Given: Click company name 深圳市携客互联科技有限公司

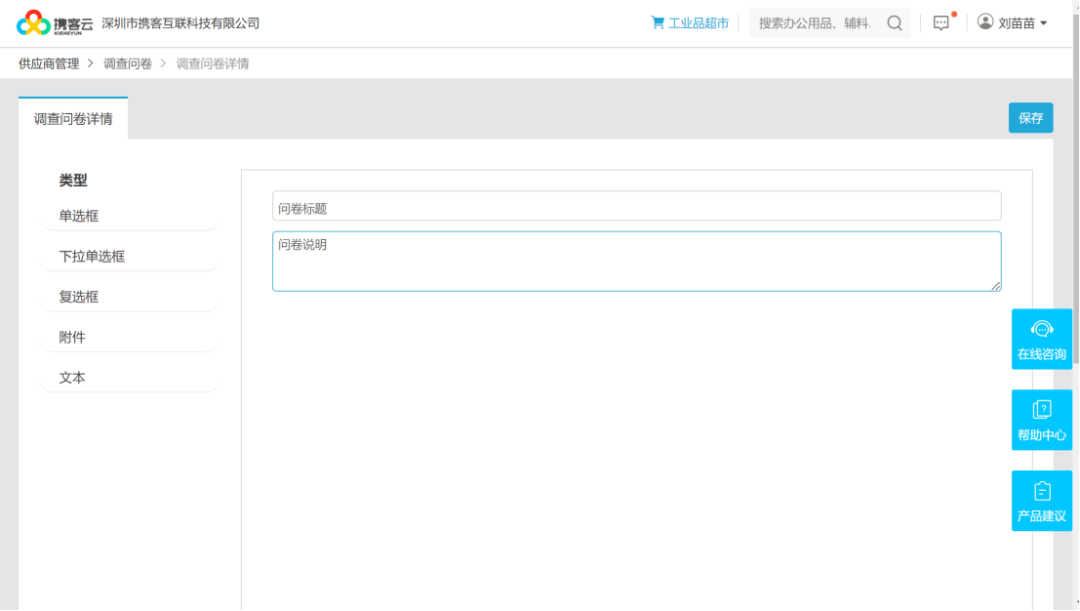Looking at the screenshot, I should pyautogui.click(x=180, y=23).
